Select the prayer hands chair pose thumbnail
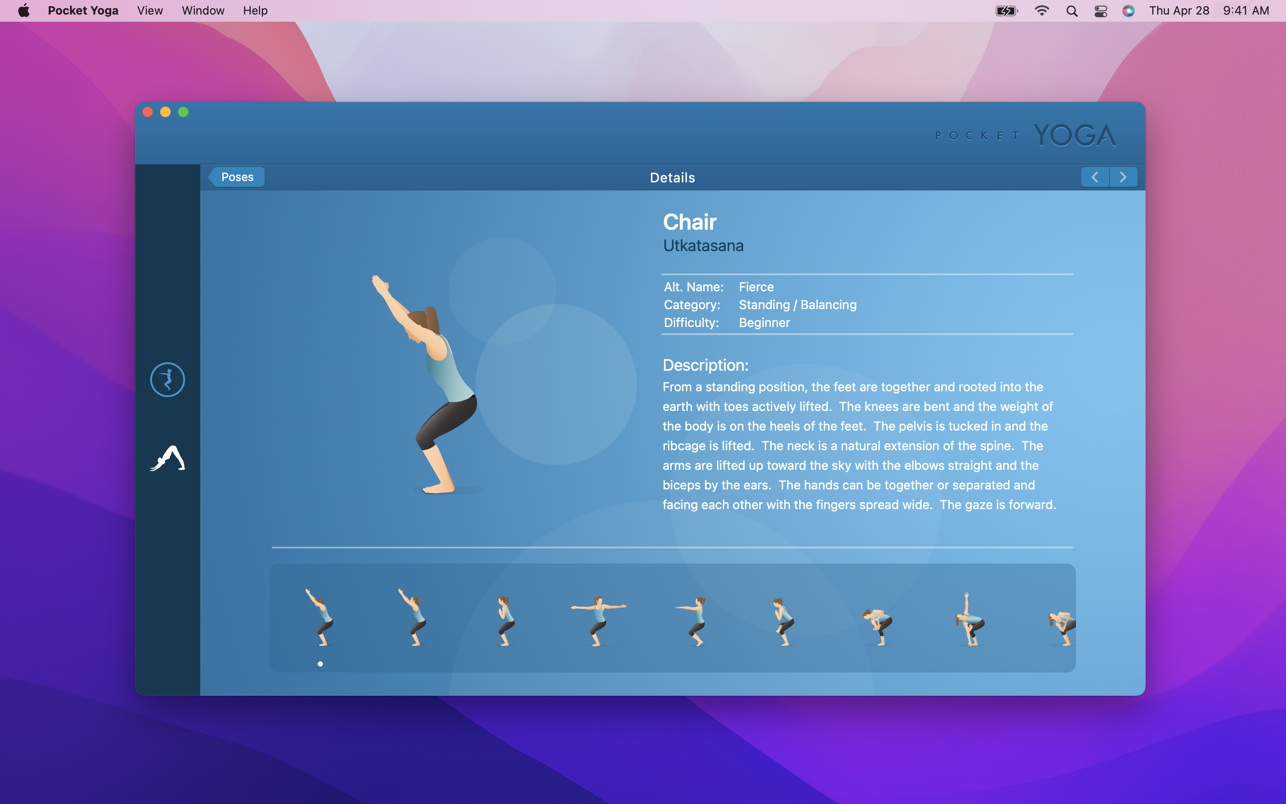This screenshot has height=804, width=1286. point(505,620)
